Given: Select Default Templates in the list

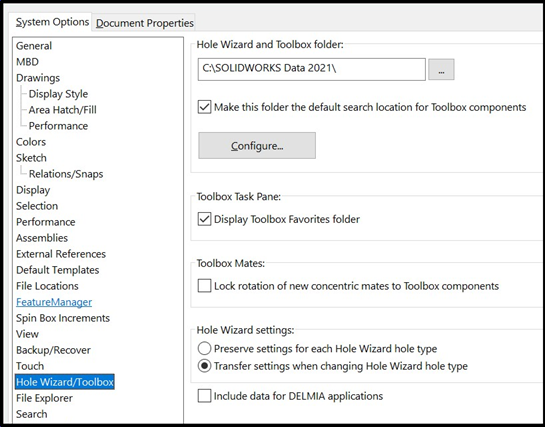Looking at the screenshot, I should (57, 270).
